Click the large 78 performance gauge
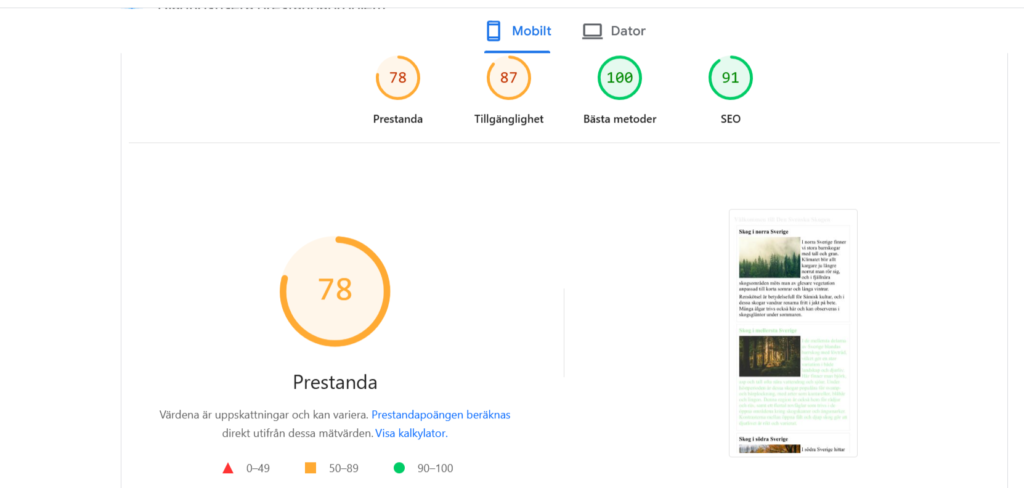1024x488 pixels. [x=335, y=290]
